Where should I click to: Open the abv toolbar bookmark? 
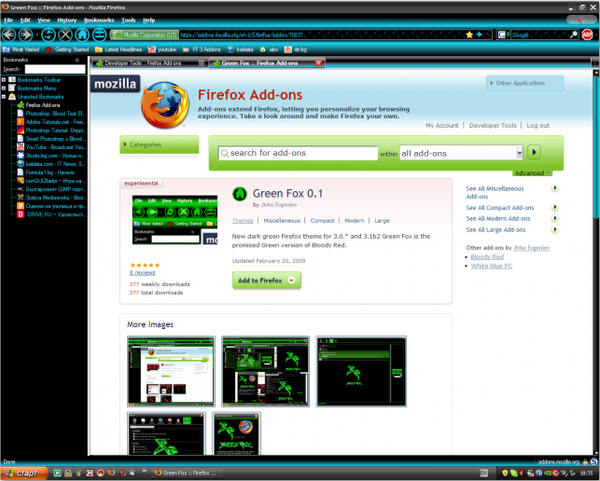tap(269, 49)
